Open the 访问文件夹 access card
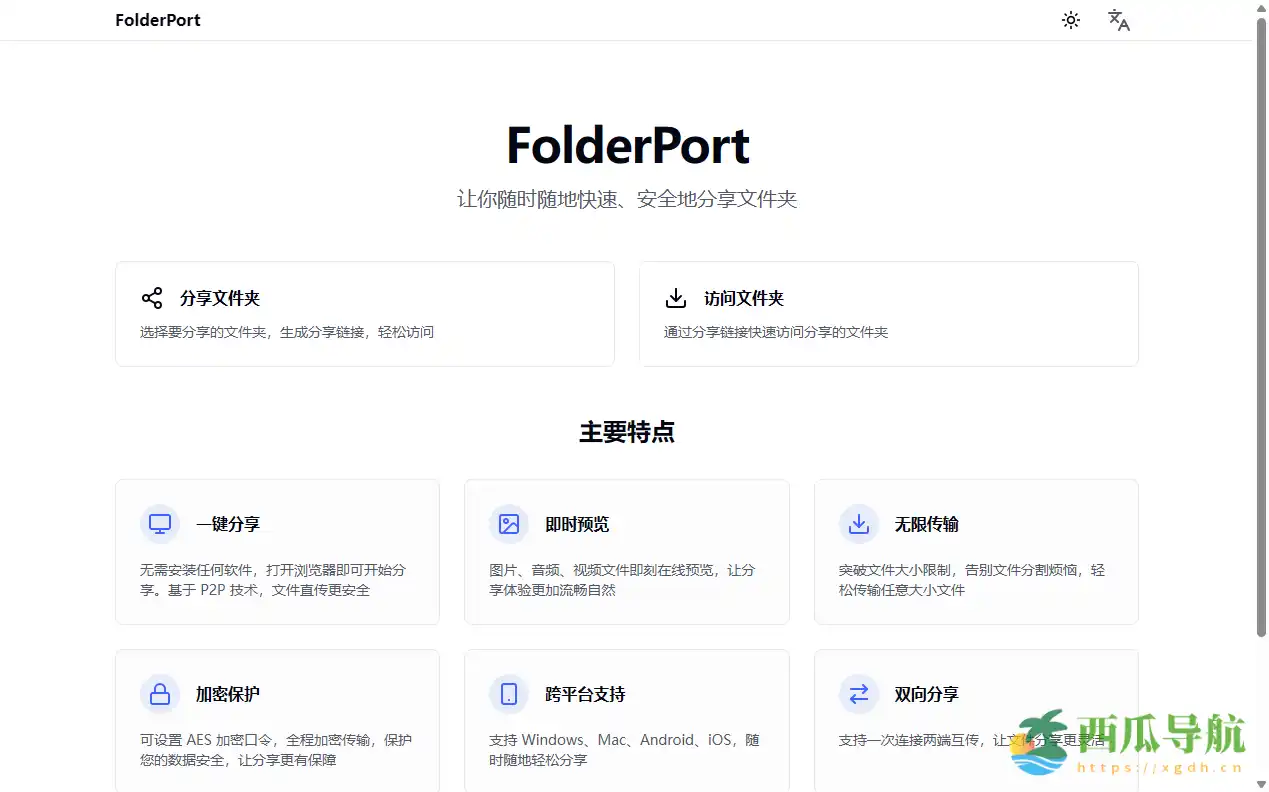This screenshot has height=792, width=1269. tap(888, 313)
